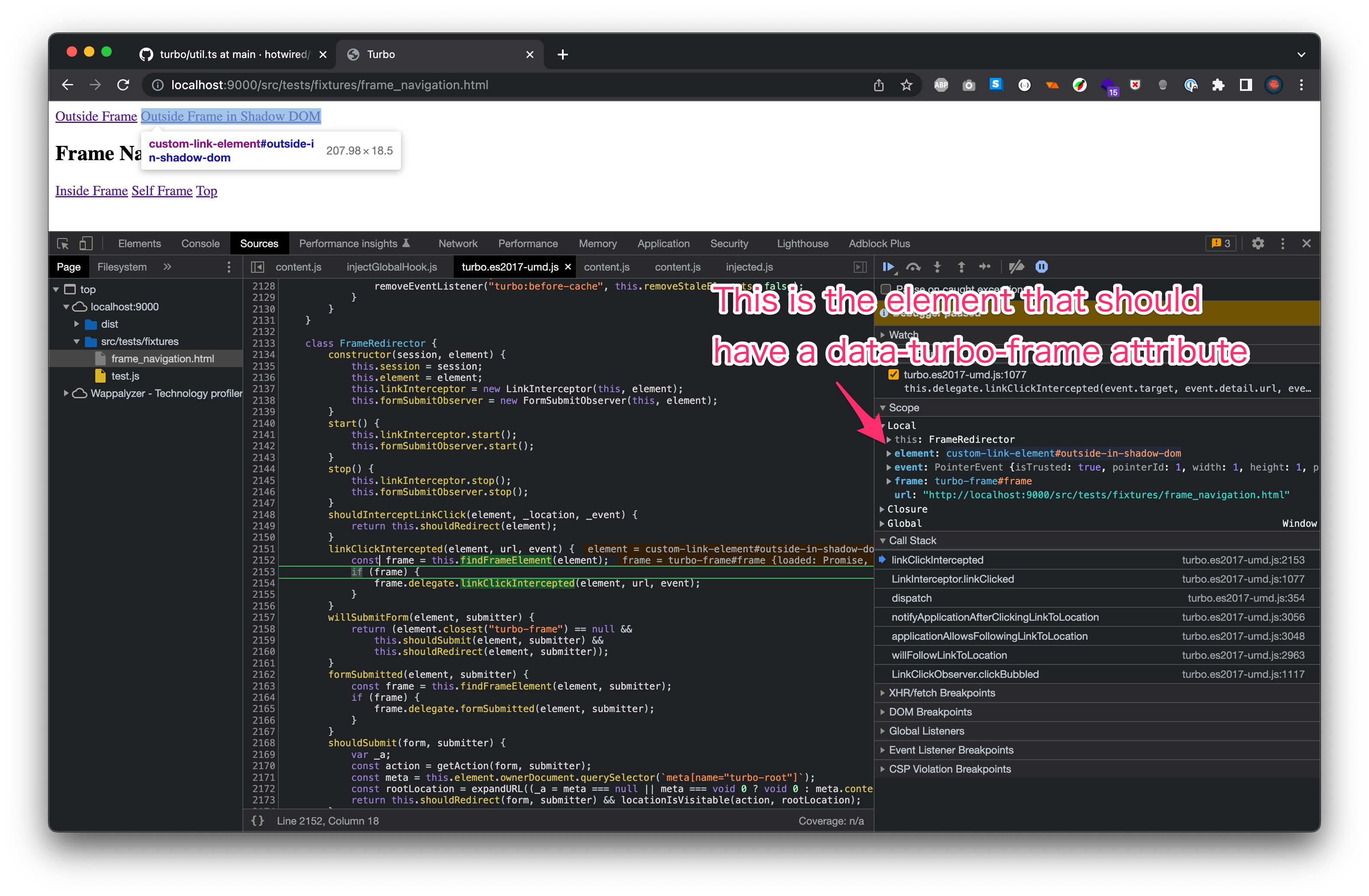The image size is (1369, 896).
Task: Switch to Filesystem navigator tab
Action: tap(122, 267)
